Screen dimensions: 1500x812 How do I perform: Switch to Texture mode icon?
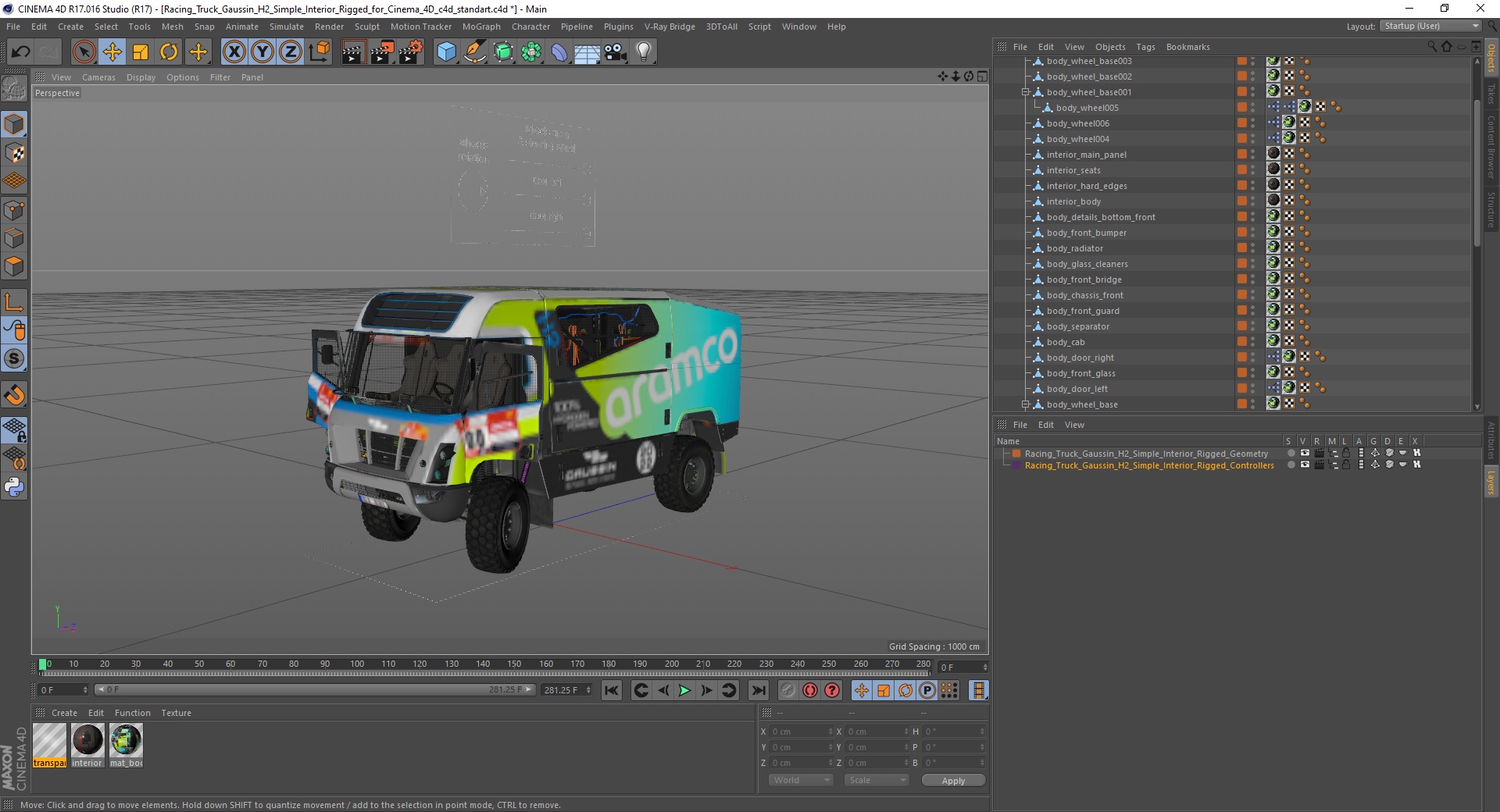click(14, 153)
